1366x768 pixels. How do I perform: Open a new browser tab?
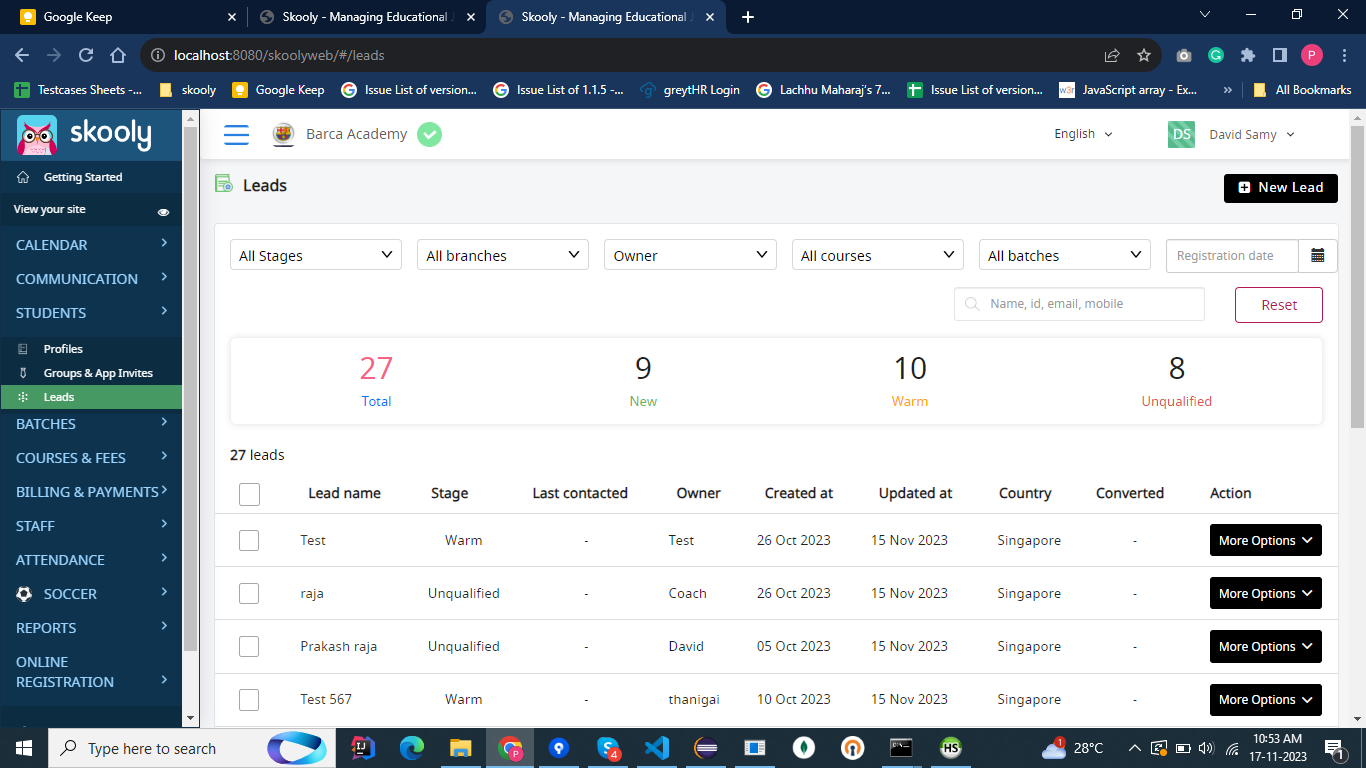click(x=748, y=17)
